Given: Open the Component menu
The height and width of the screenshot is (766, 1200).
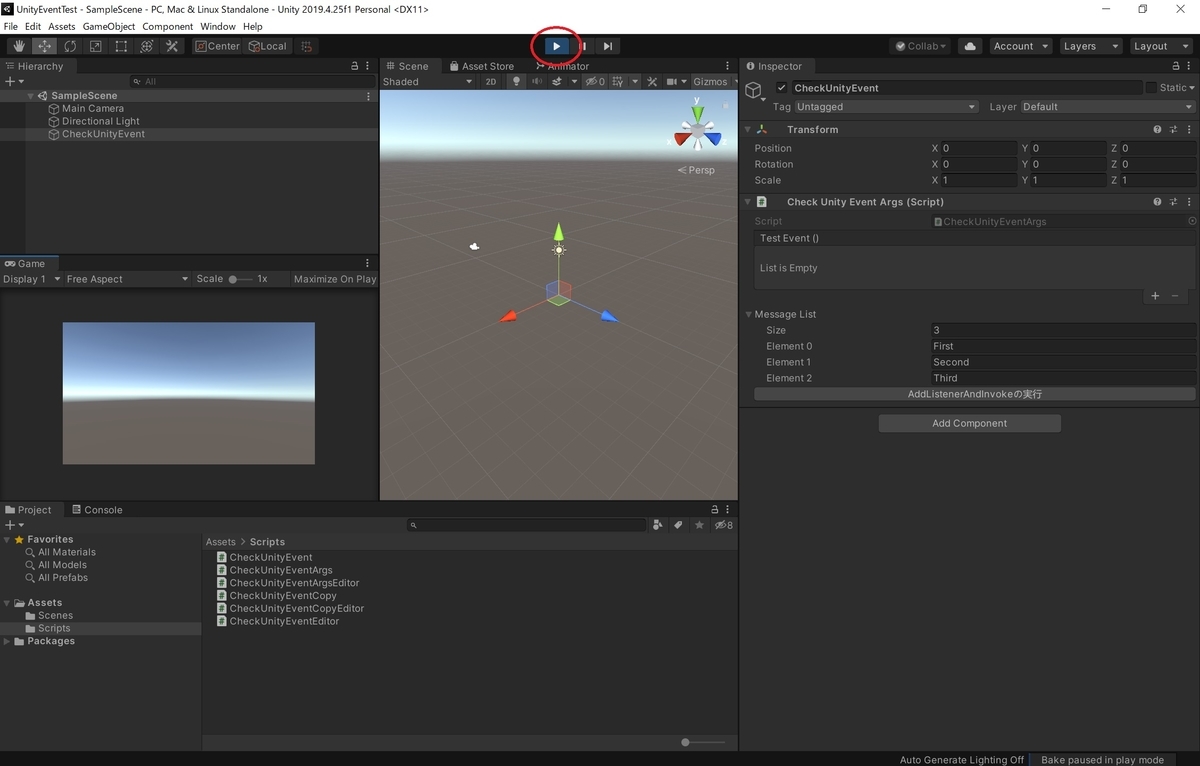Looking at the screenshot, I should click(167, 26).
